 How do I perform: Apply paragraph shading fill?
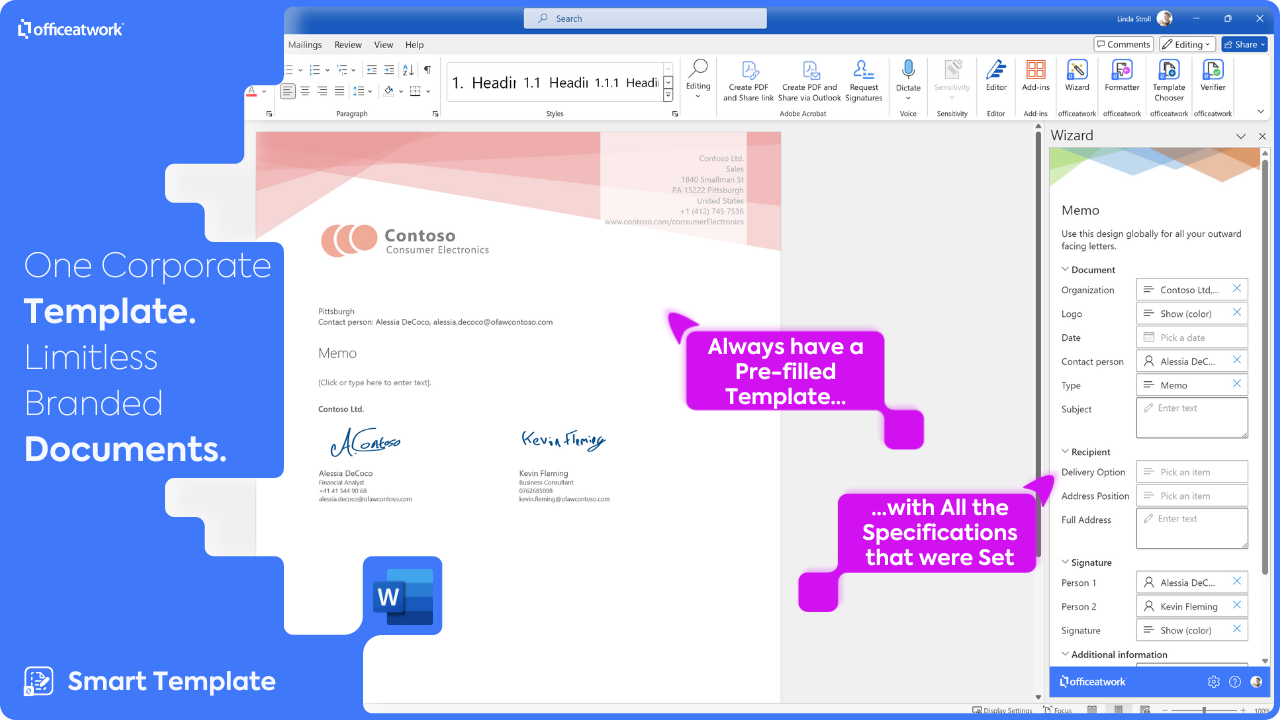click(x=389, y=91)
